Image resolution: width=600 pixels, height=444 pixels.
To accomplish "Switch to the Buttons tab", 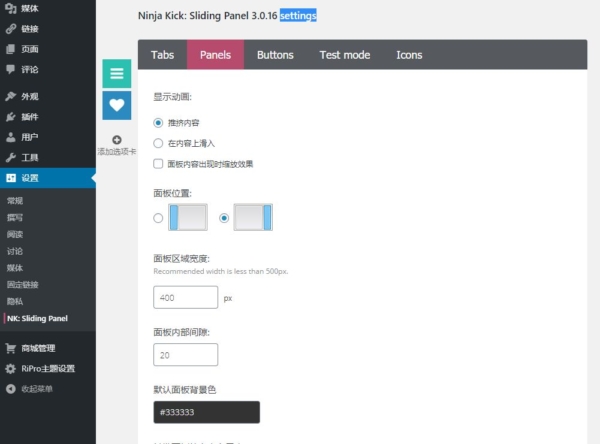I will pyautogui.click(x=275, y=55).
